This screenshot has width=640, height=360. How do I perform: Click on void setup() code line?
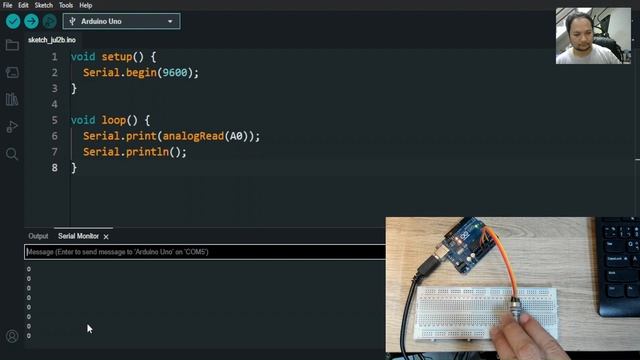click(x=113, y=57)
